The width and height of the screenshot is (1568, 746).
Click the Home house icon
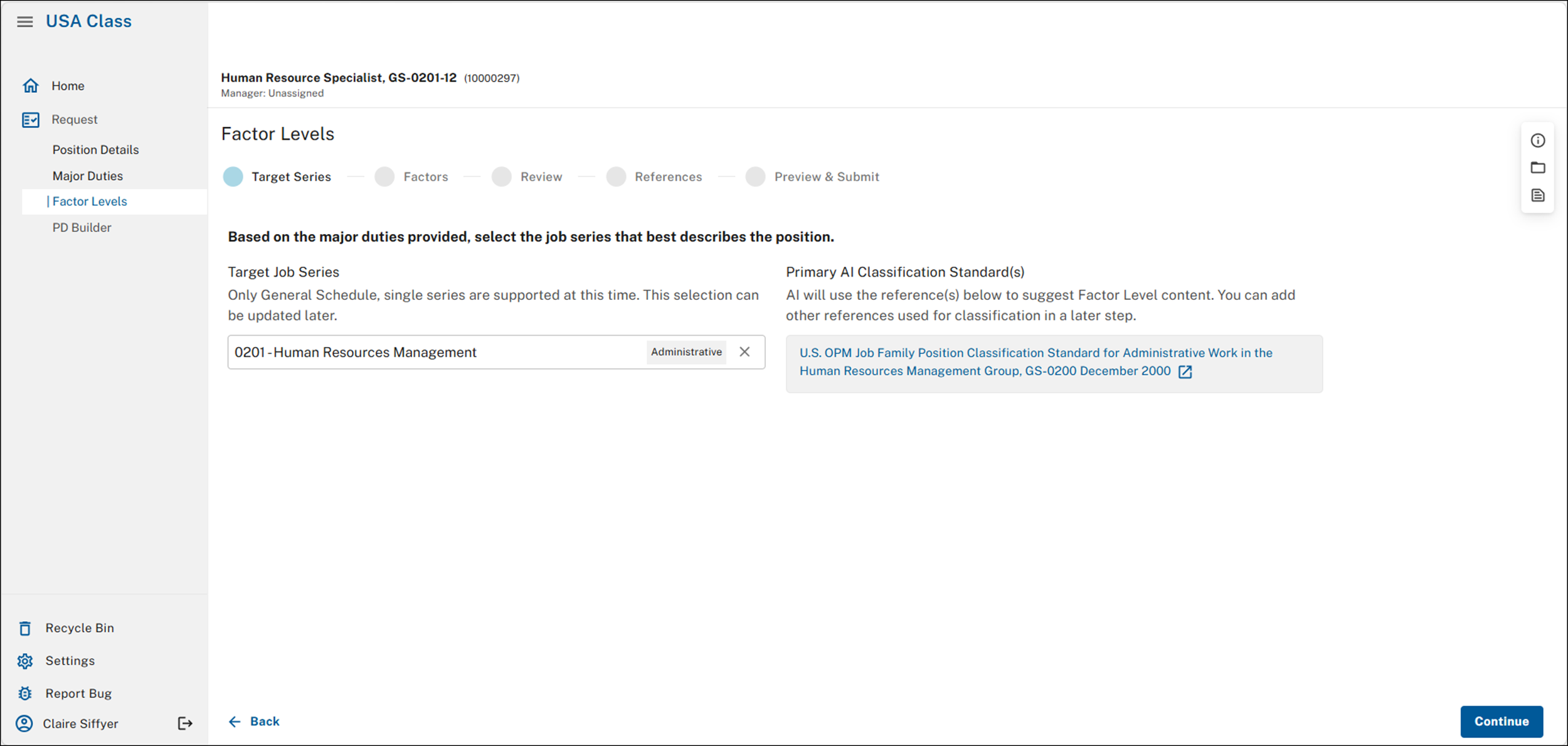(x=31, y=85)
